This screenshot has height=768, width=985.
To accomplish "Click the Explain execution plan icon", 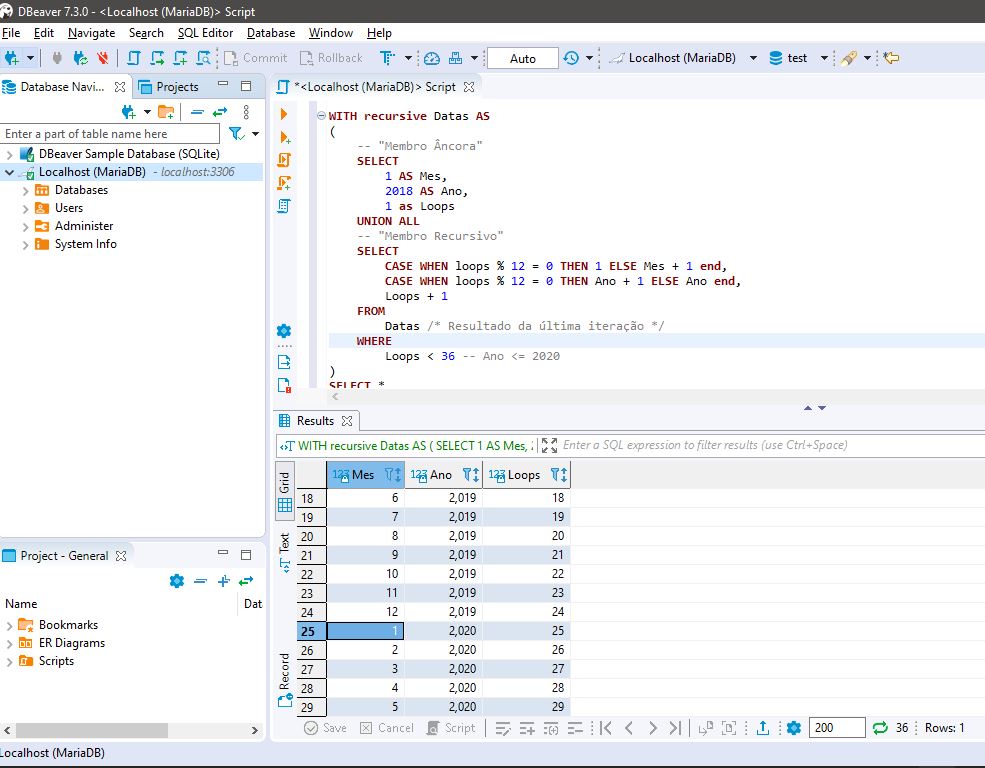I will click(x=284, y=206).
